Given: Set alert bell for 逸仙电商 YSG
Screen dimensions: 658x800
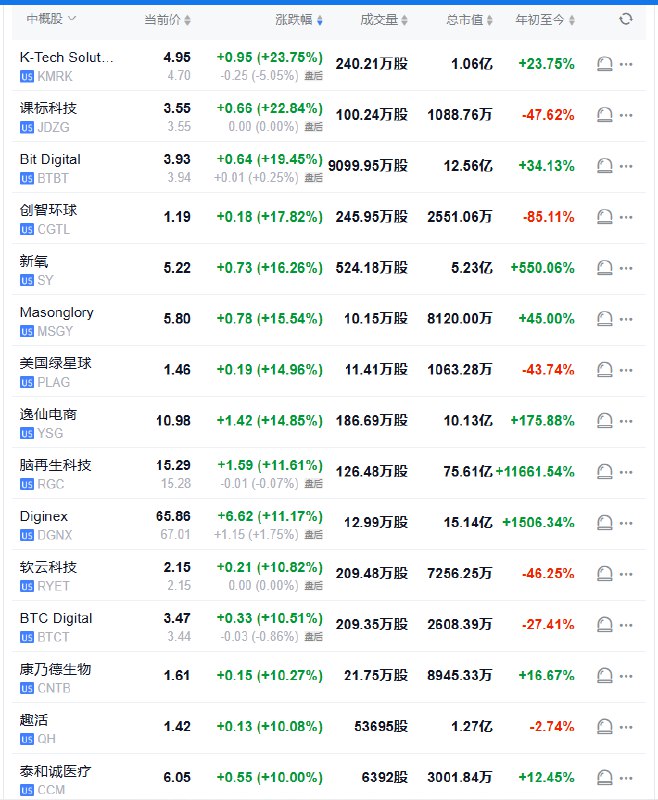Looking at the screenshot, I should coord(604,421).
